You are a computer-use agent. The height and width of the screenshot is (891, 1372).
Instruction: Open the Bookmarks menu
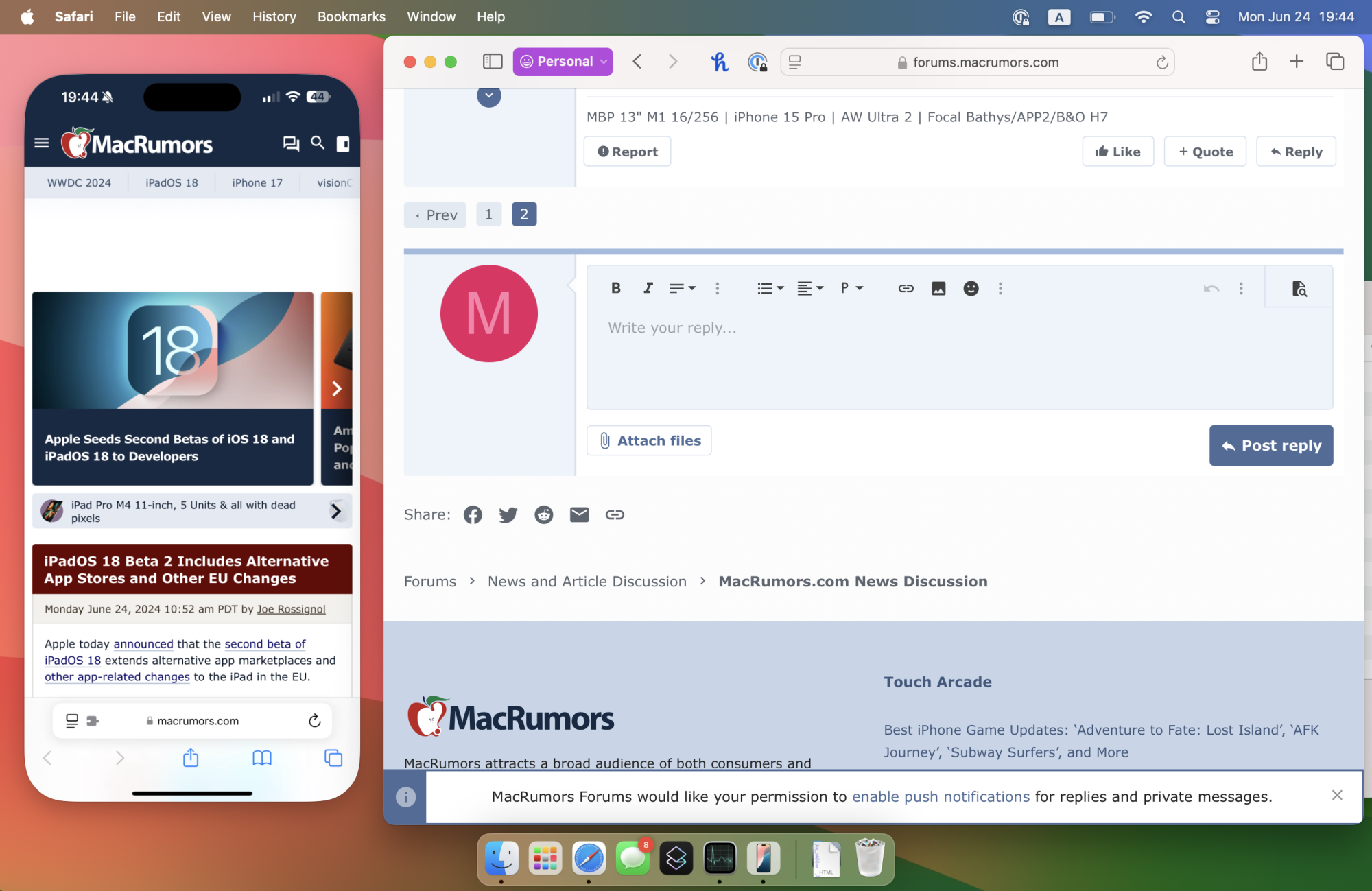(351, 16)
